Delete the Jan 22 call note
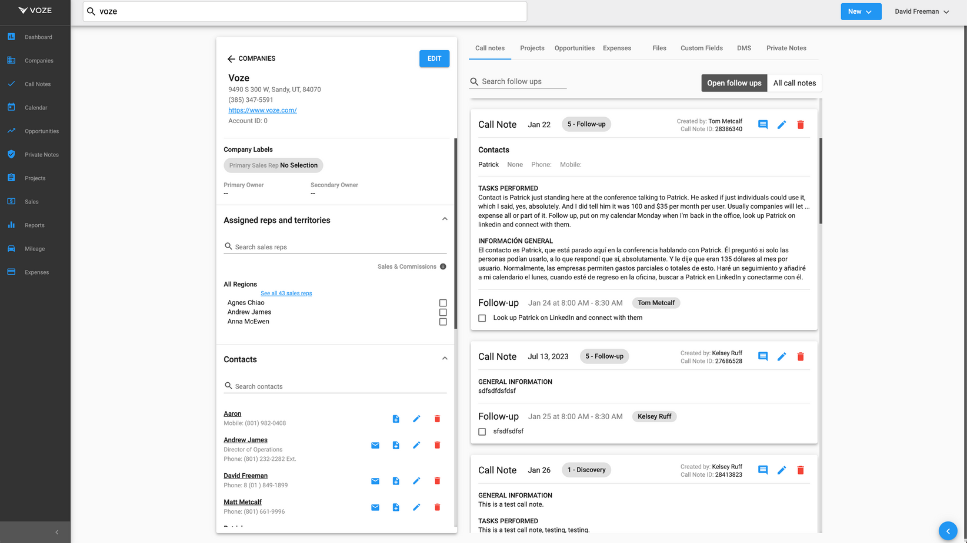Screen dimensions: 967x543 [x=800, y=125]
